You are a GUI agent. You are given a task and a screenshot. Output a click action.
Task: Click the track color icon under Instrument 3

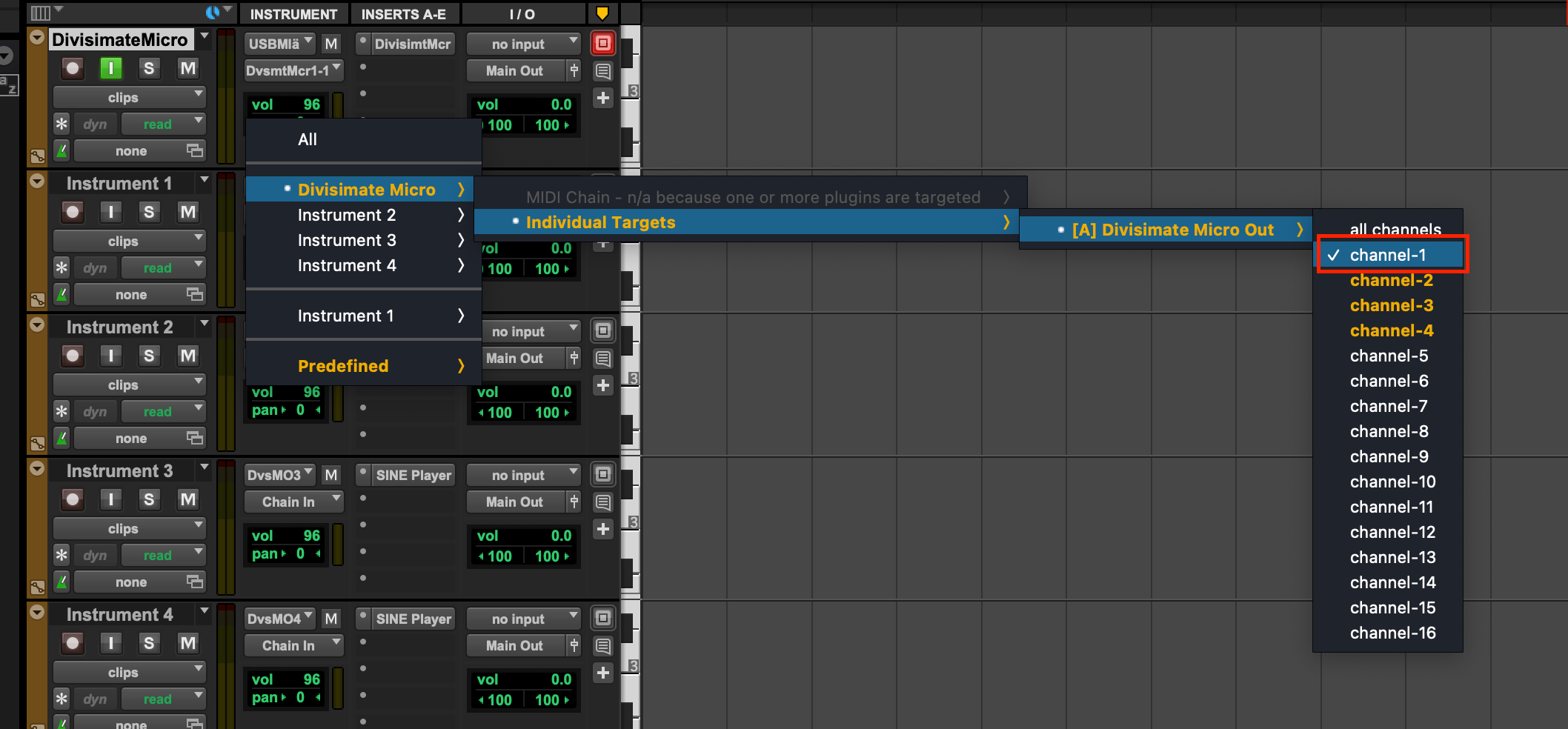point(37,588)
